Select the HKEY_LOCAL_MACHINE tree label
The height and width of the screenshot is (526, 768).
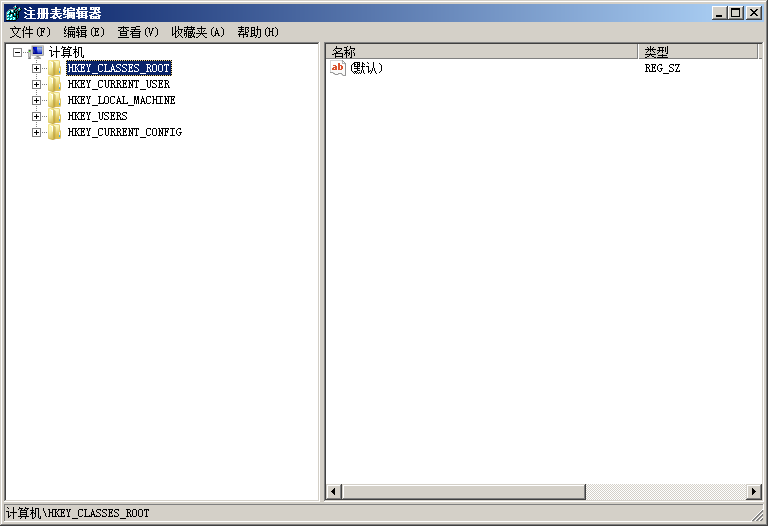[121, 100]
